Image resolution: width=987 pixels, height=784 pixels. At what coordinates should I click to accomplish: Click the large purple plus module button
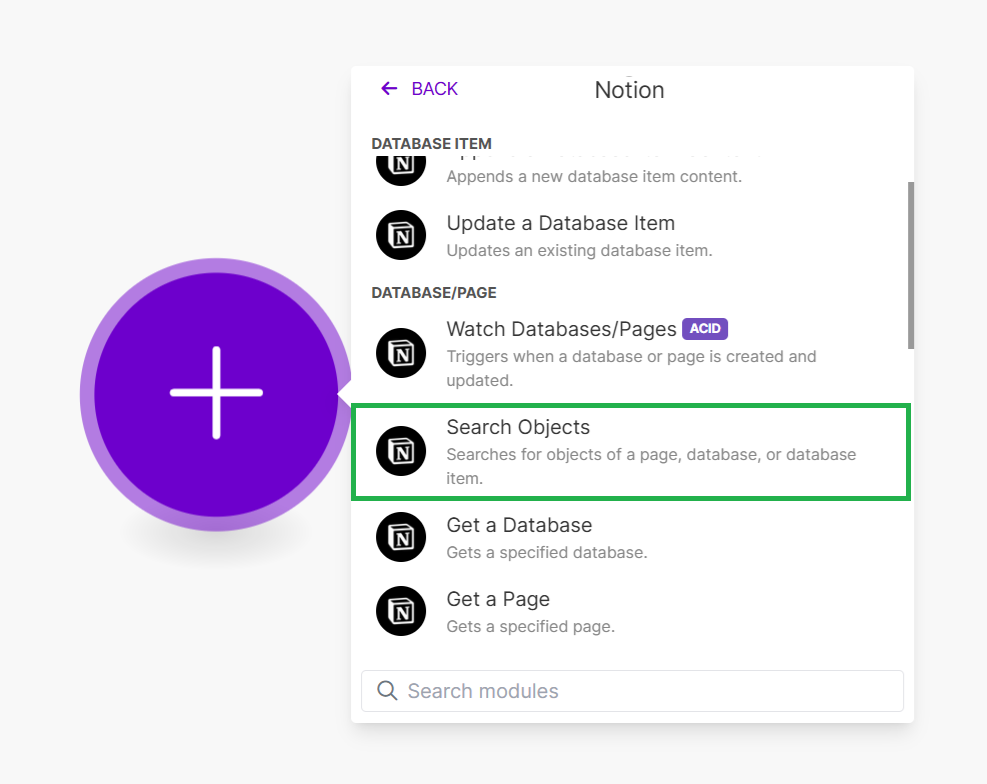click(216, 394)
